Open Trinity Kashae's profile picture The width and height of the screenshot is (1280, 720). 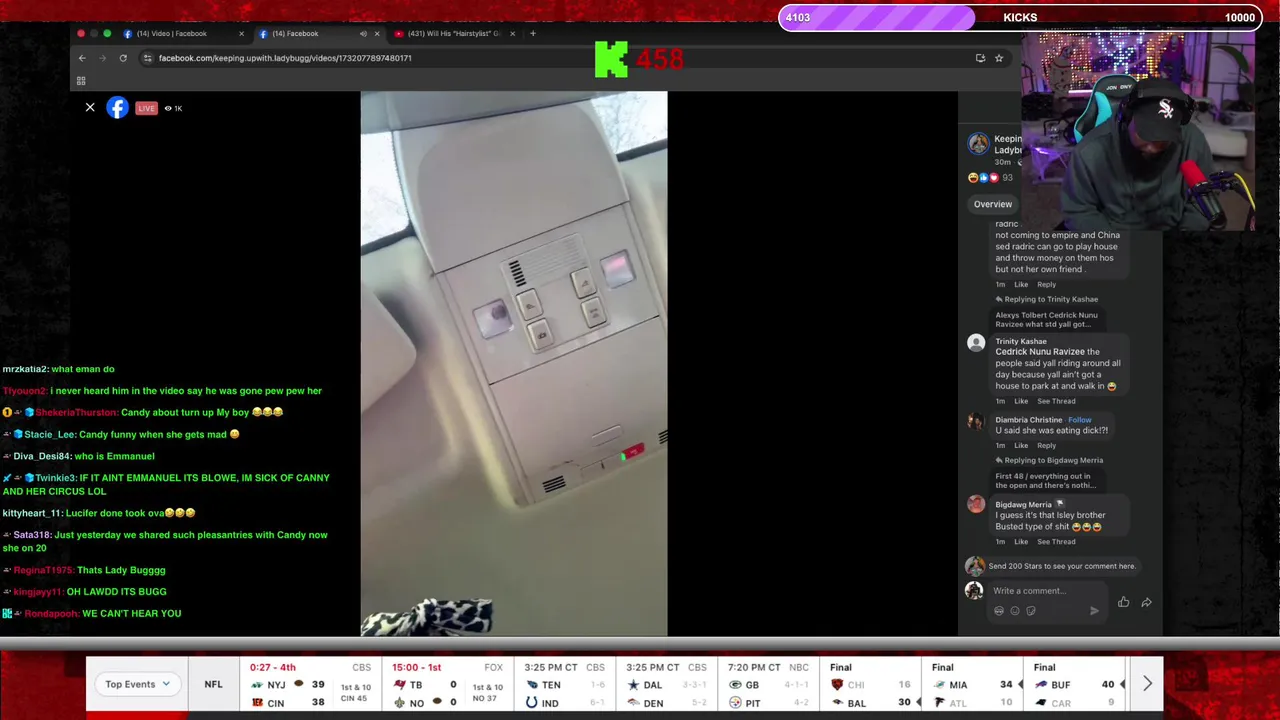pos(976,343)
